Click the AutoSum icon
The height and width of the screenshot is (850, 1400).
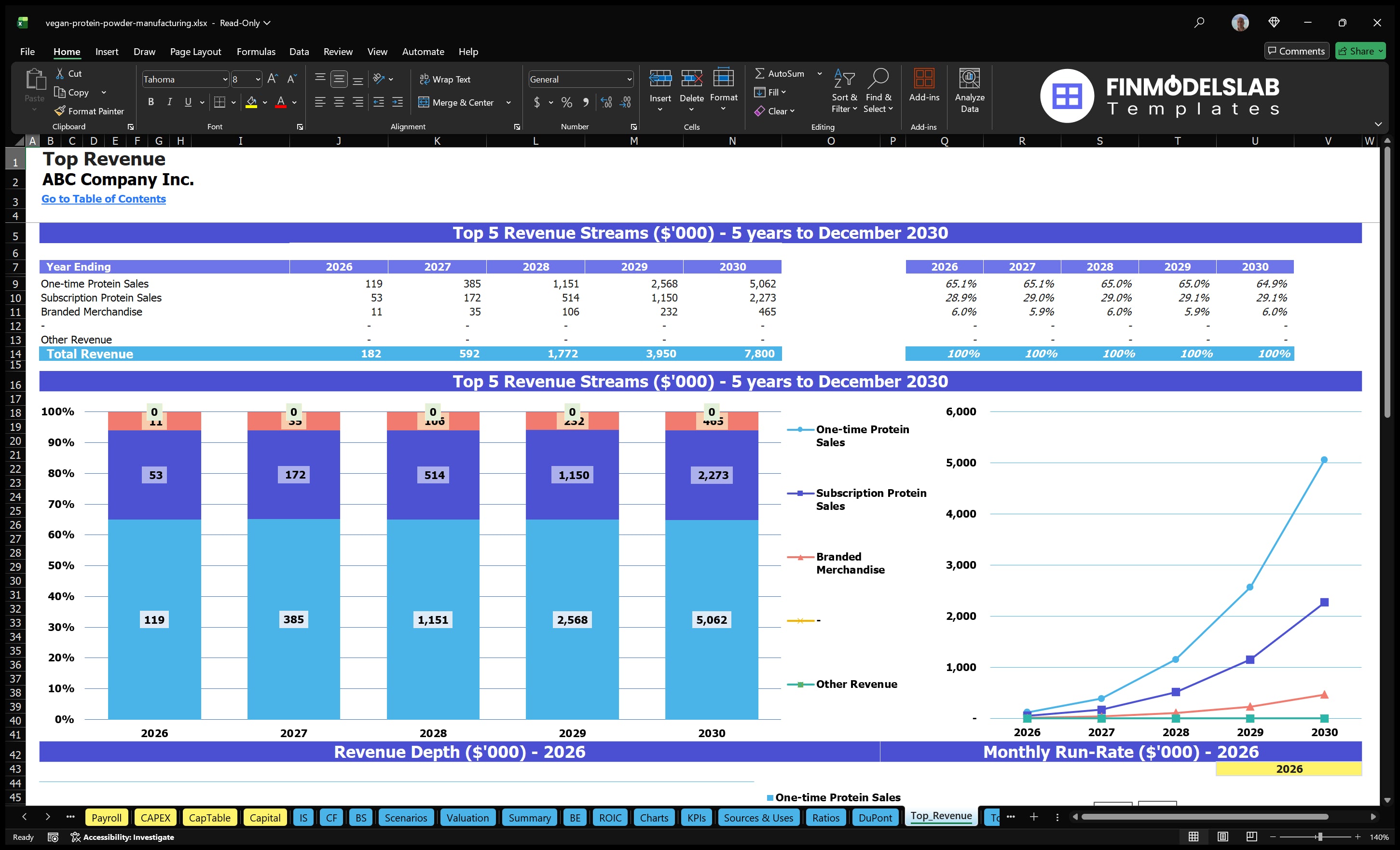coord(761,73)
